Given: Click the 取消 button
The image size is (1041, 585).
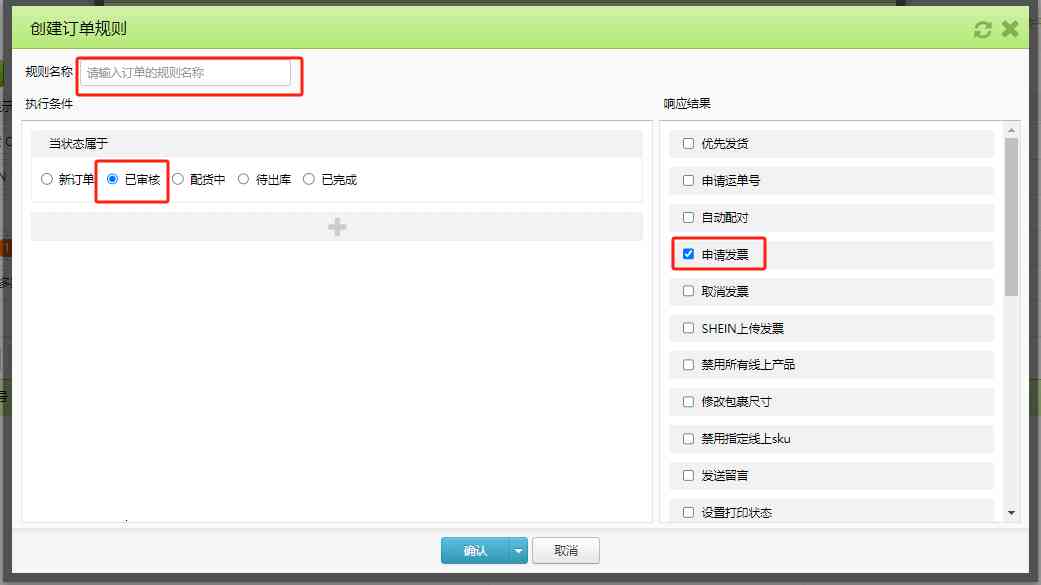Looking at the screenshot, I should click(x=566, y=550).
